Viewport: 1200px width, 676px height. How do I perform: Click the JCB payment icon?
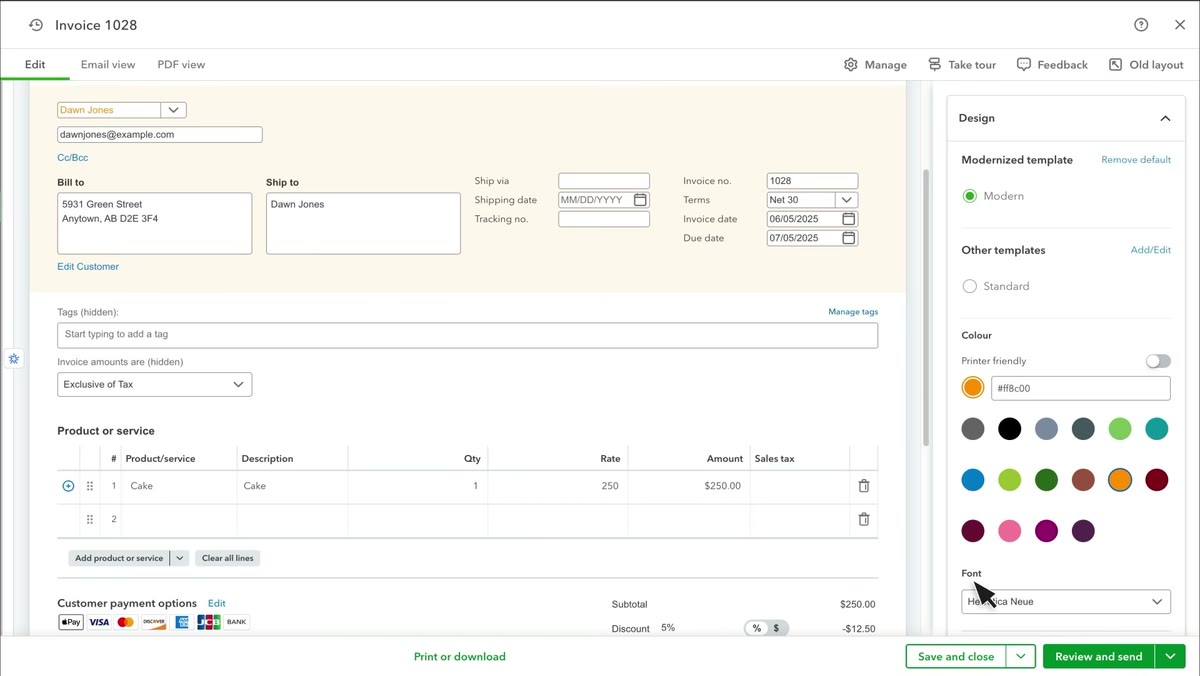pyautogui.click(x=208, y=622)
